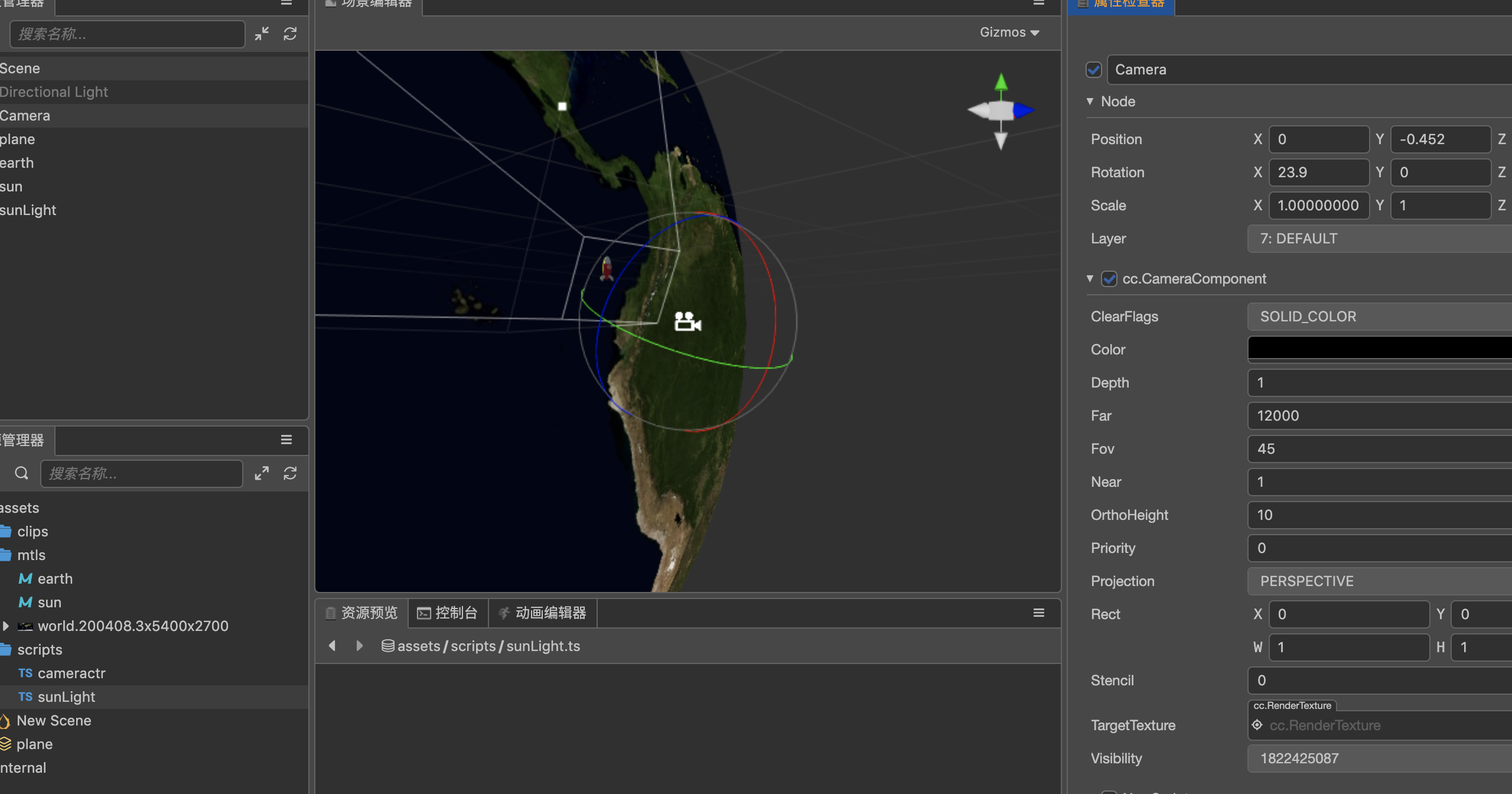Open the Visibility dropdown
The height and width of the screenshot is (794, 1512).
tap(1380, 759)
